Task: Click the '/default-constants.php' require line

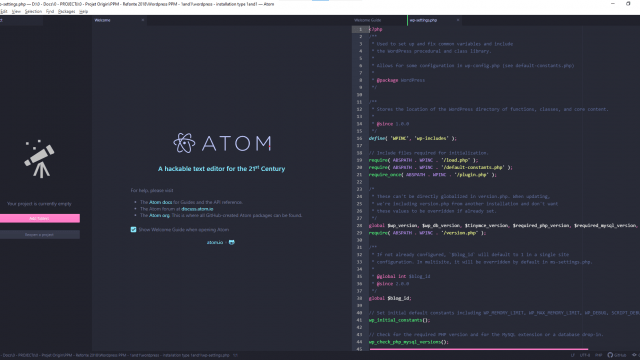Action: [441, 167]
